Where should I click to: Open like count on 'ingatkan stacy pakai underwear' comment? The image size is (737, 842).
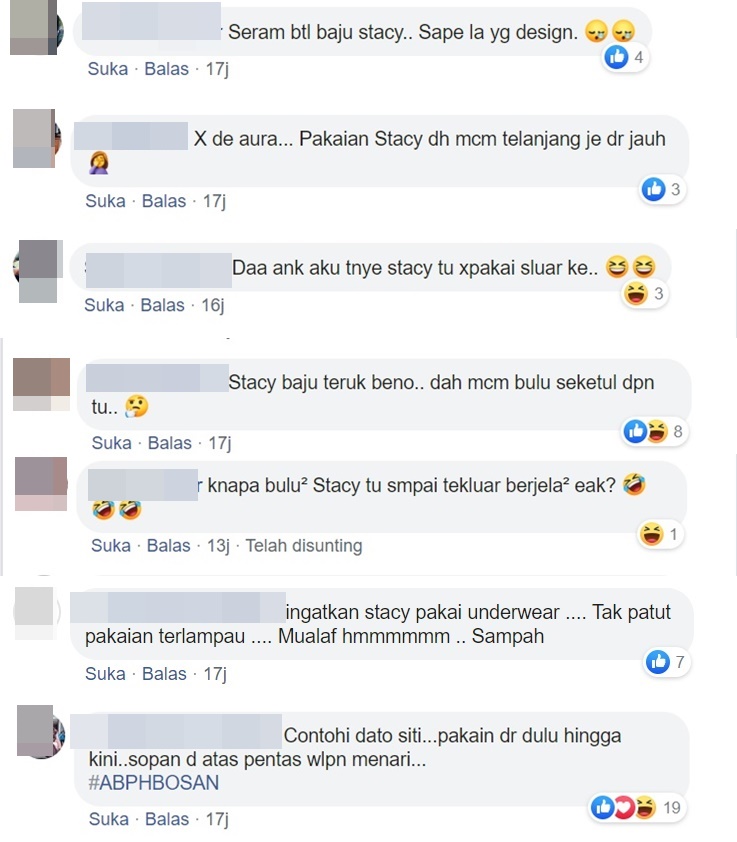point(666,662)
